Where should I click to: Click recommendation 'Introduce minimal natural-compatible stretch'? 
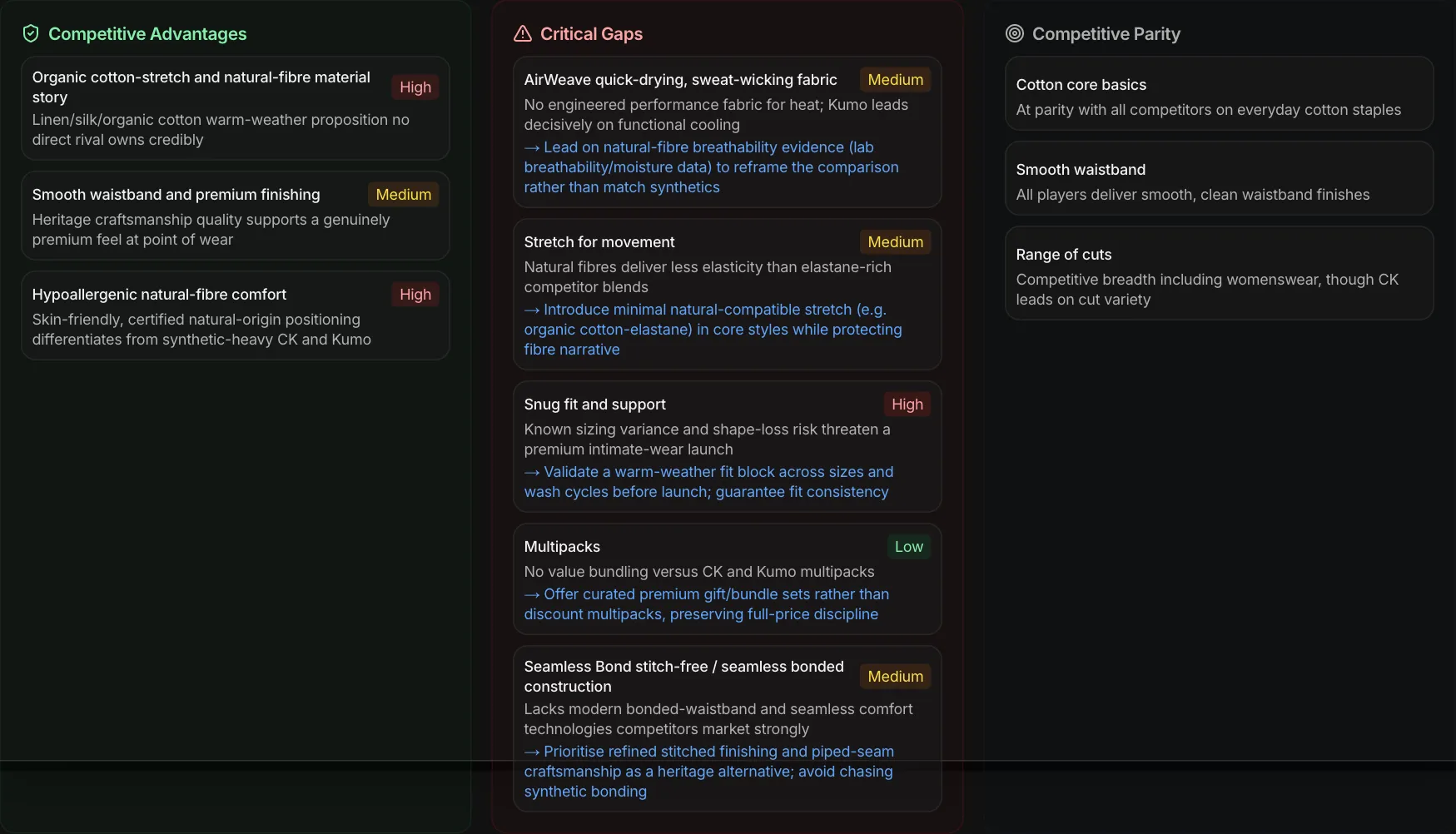[x=713, y=330]
